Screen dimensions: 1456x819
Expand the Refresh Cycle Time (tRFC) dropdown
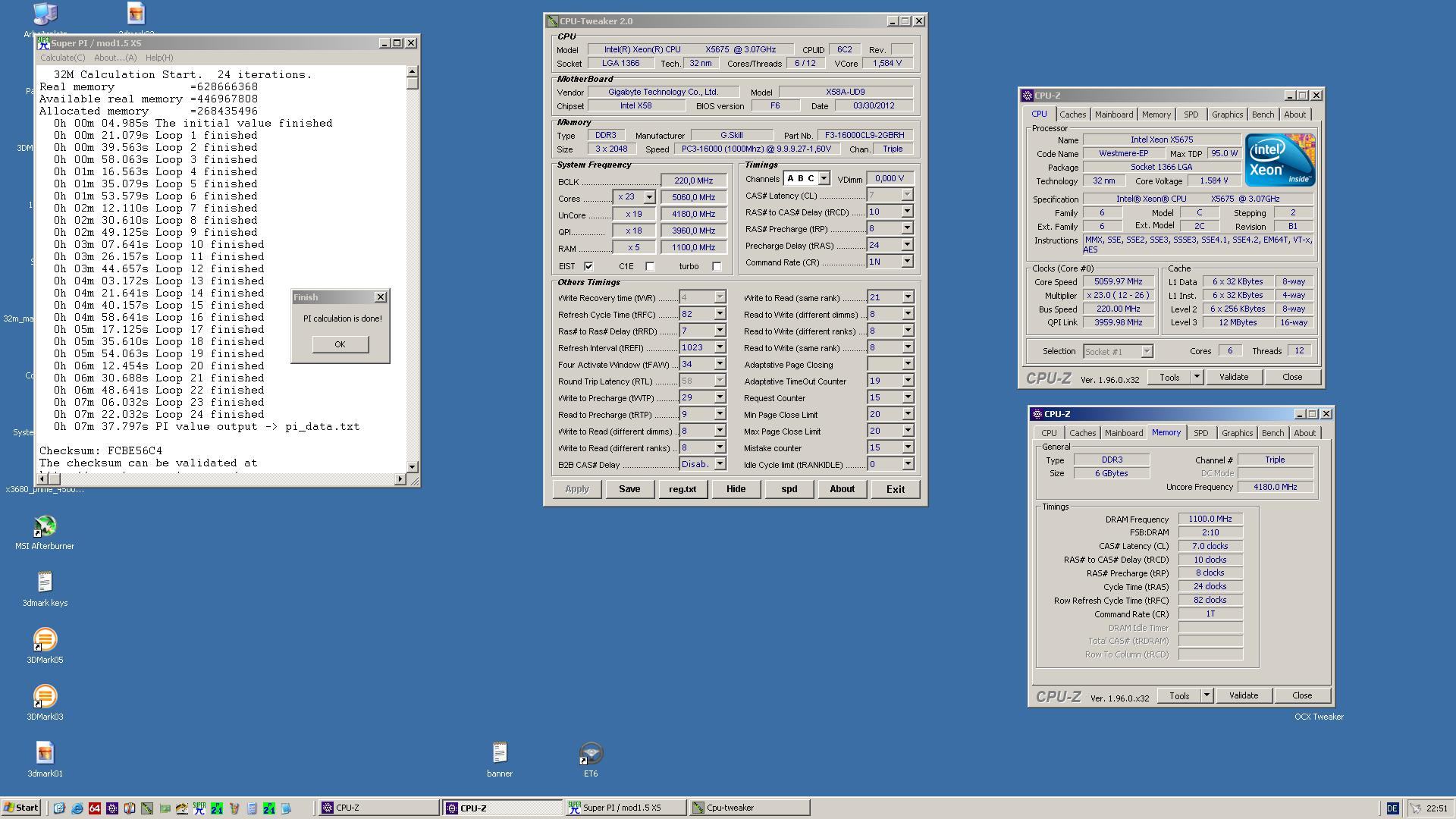click(x=720, y=314)
